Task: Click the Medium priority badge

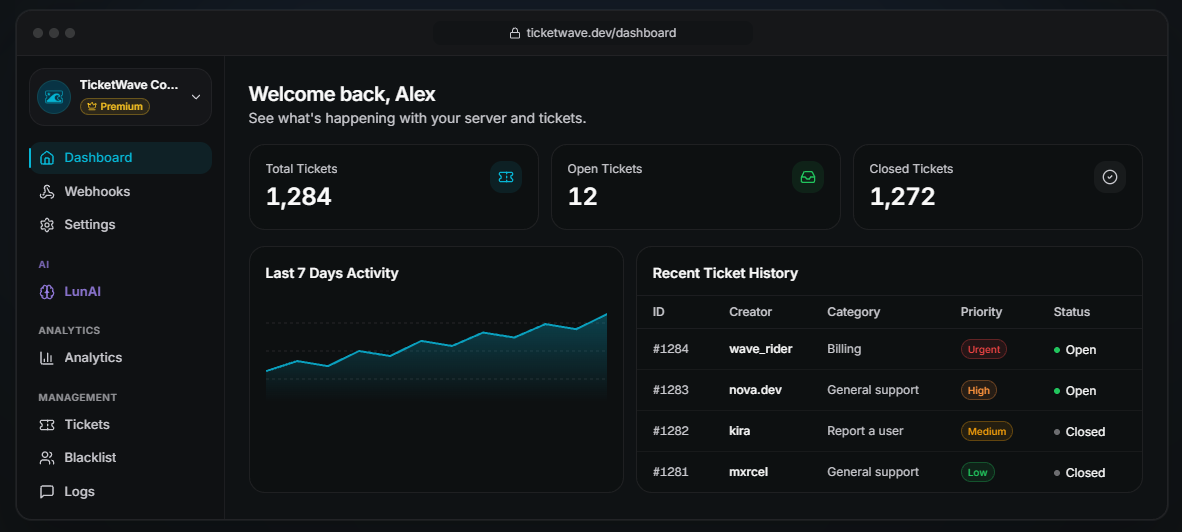Action: click(987, 432)
